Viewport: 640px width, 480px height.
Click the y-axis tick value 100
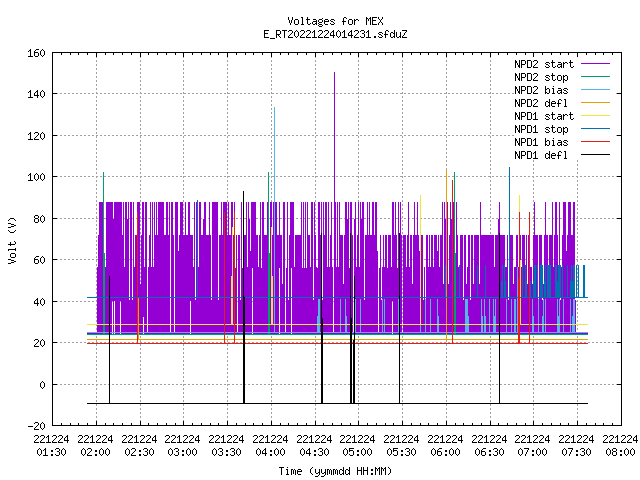click(36, 177)
